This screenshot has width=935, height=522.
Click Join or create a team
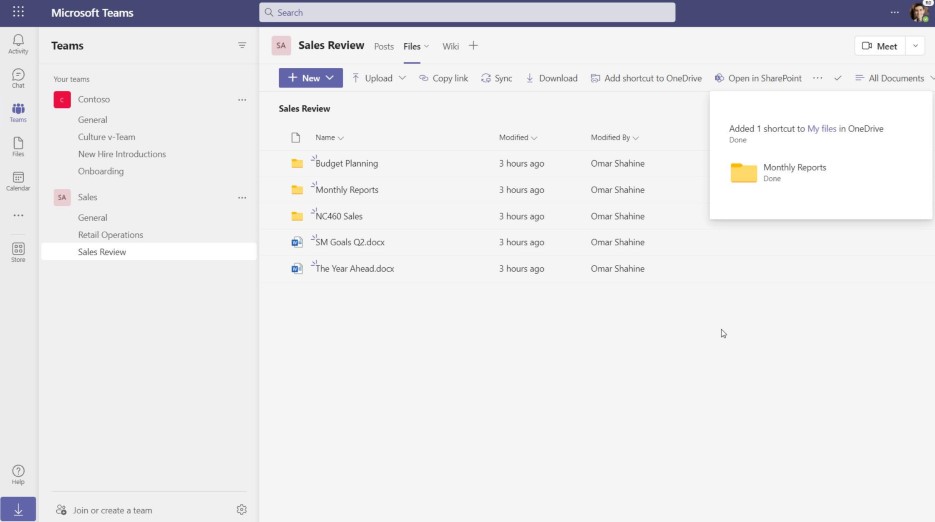[104, 510]
